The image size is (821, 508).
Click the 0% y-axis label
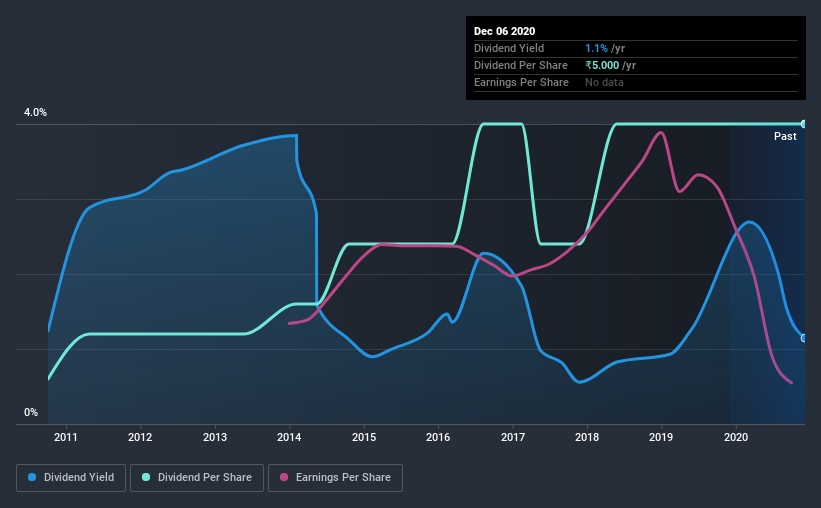(x=31, y=413)
